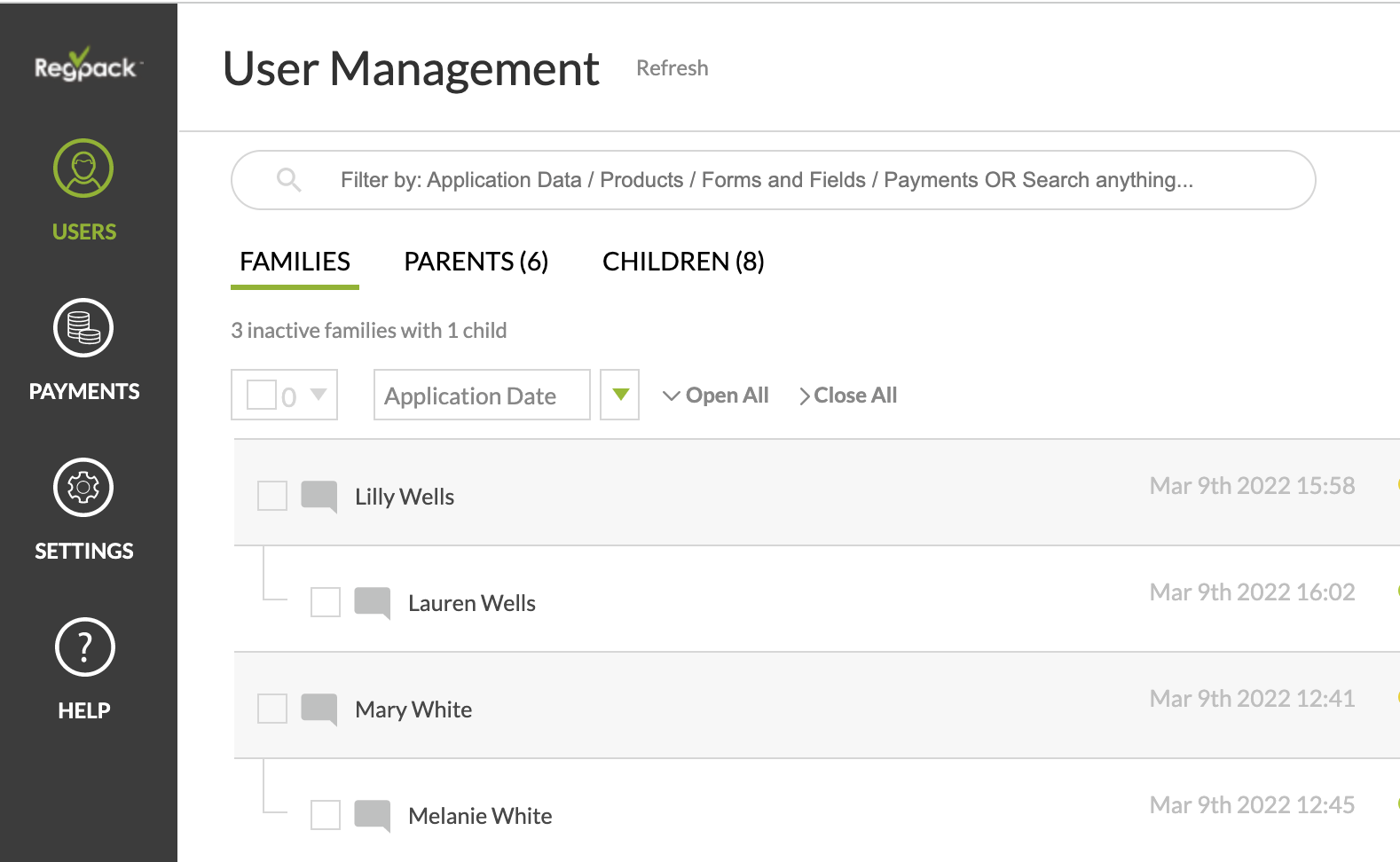Select USERS label in sidebar

coord(84,231)
